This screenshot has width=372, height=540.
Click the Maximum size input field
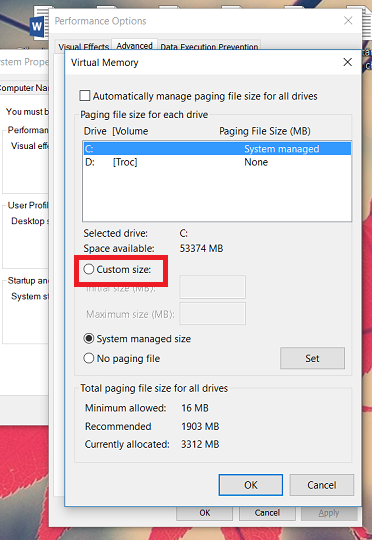click(x=213, y=314)
